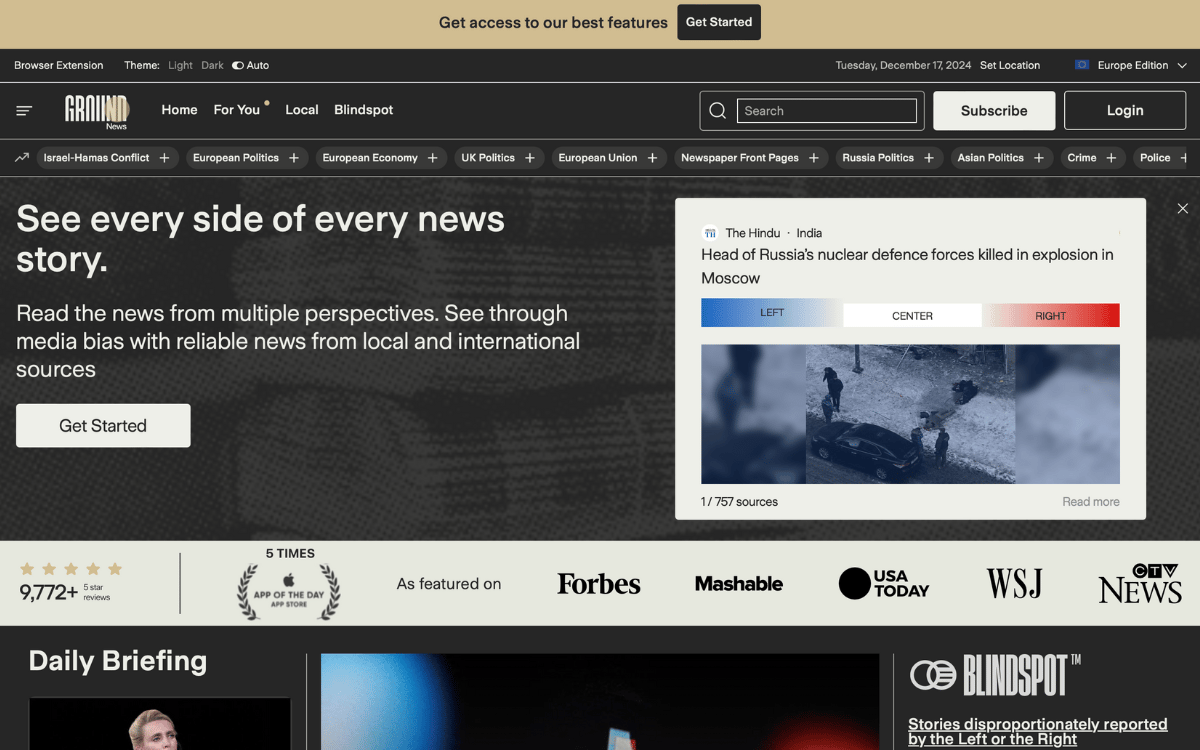The image size is (1200, 750).
Task: Open the Blindspot tab
Action: coord(364,110)
